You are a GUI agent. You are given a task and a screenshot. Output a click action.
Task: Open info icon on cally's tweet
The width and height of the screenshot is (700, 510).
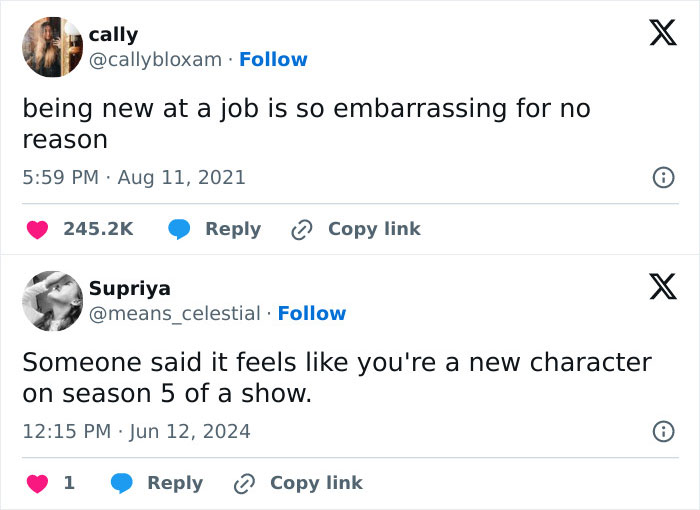pyautogui.click(x=661, y=178)
